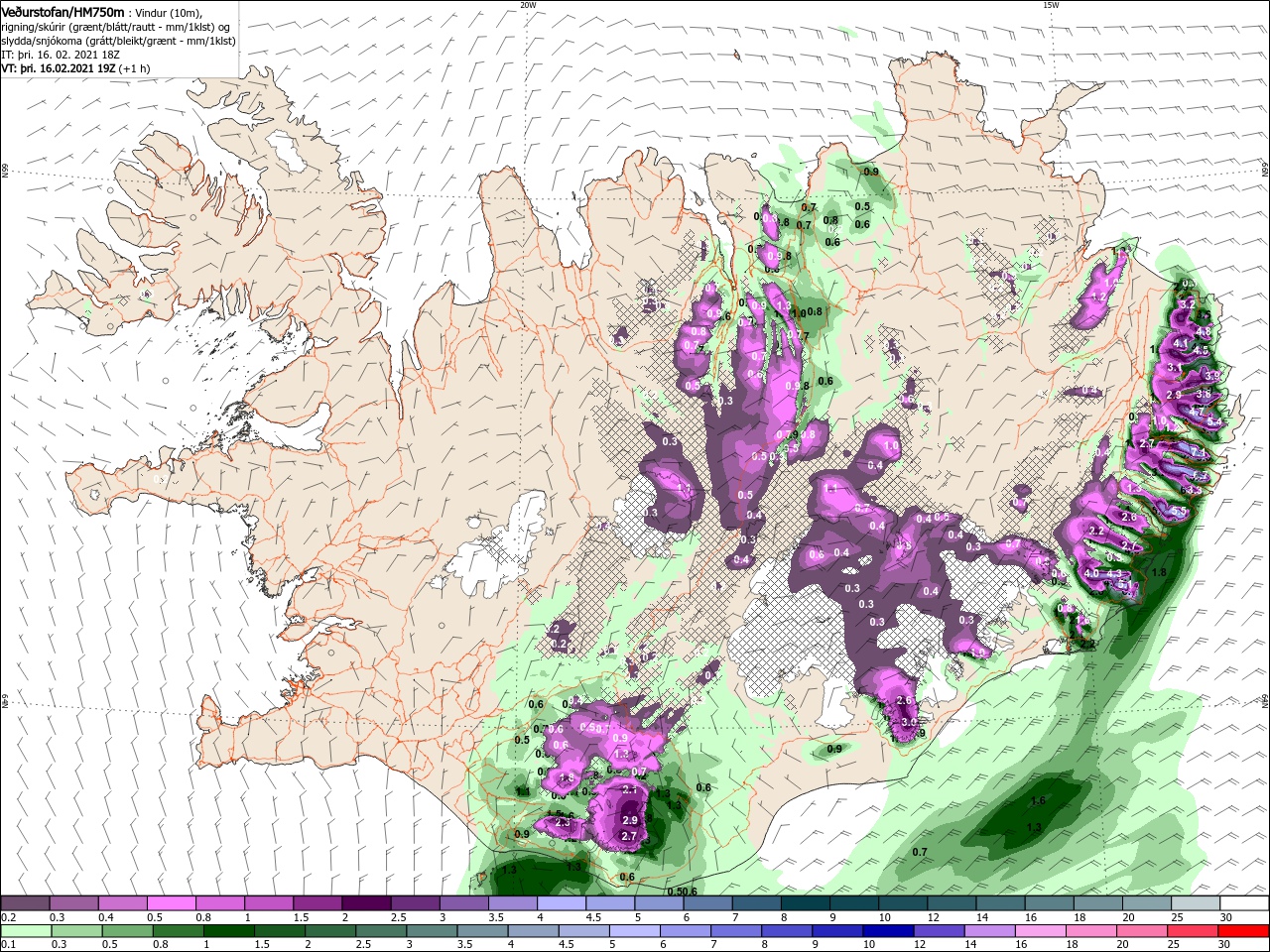Pick pale green rain swatch between 0.1 and 0.3
The image size is (1270, 952).
pyautogui.click(x=25, y=931)
